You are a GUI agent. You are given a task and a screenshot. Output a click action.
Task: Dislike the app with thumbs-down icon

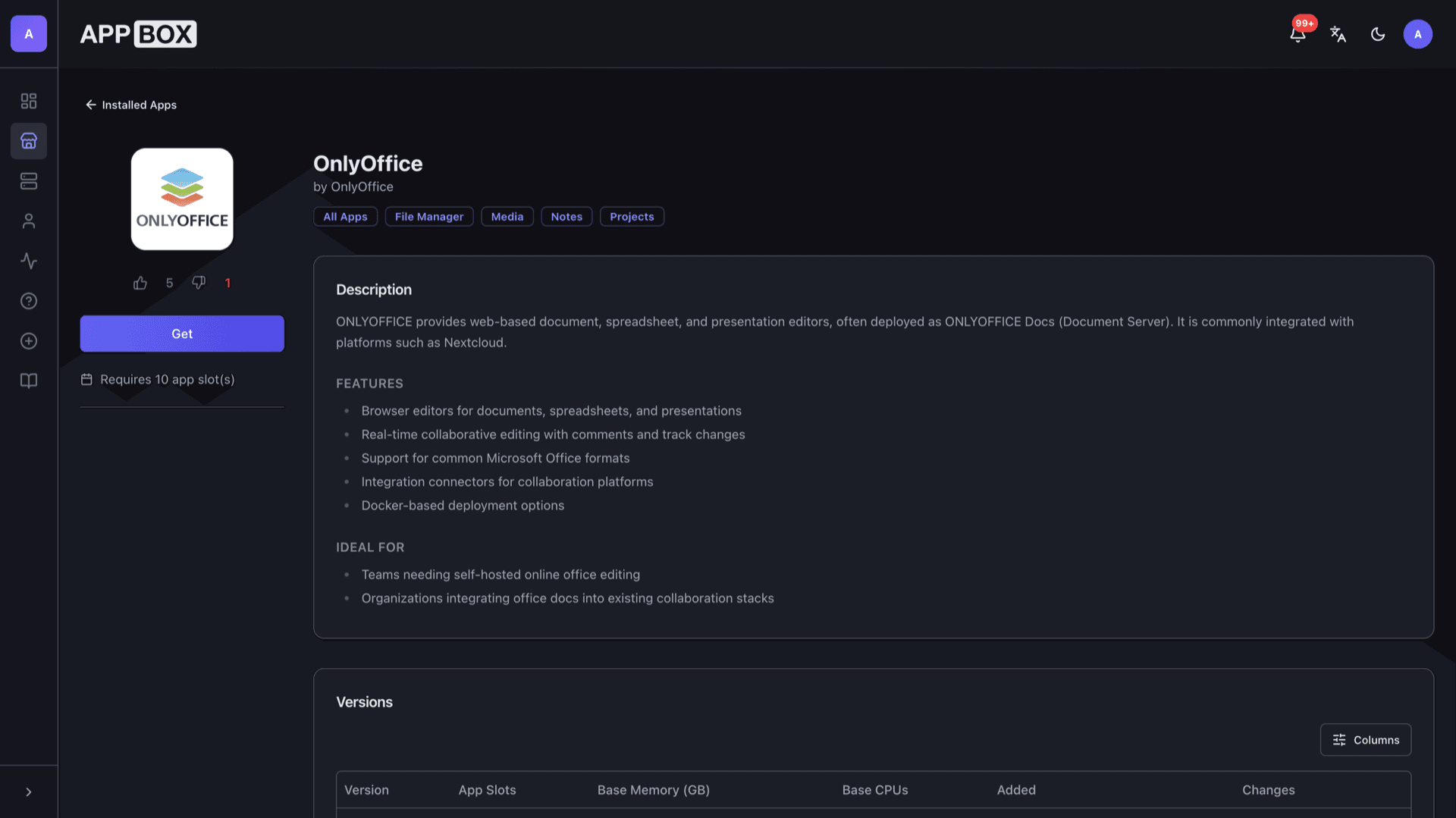(199, 283)
